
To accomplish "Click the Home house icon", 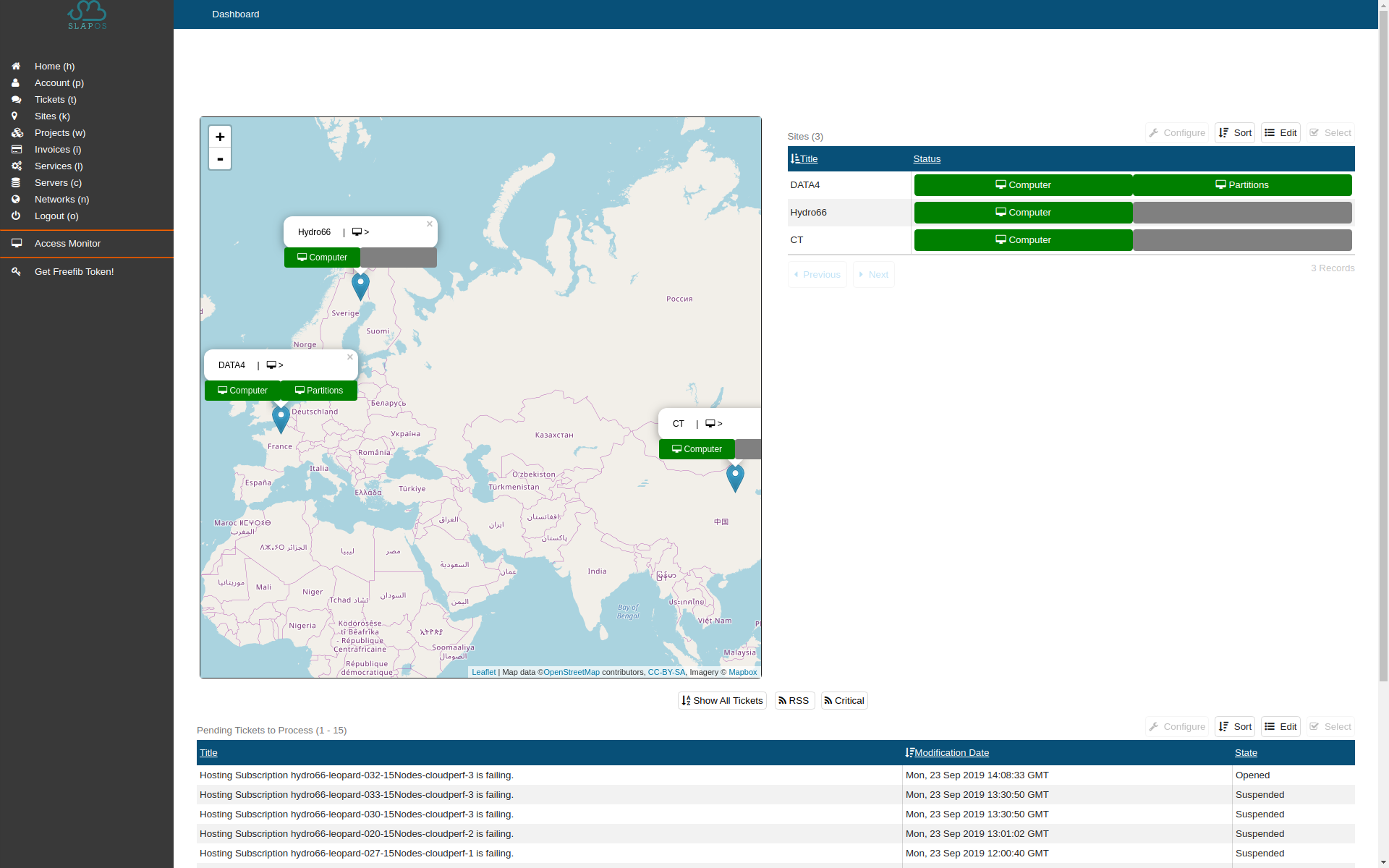I will (16, 66).
